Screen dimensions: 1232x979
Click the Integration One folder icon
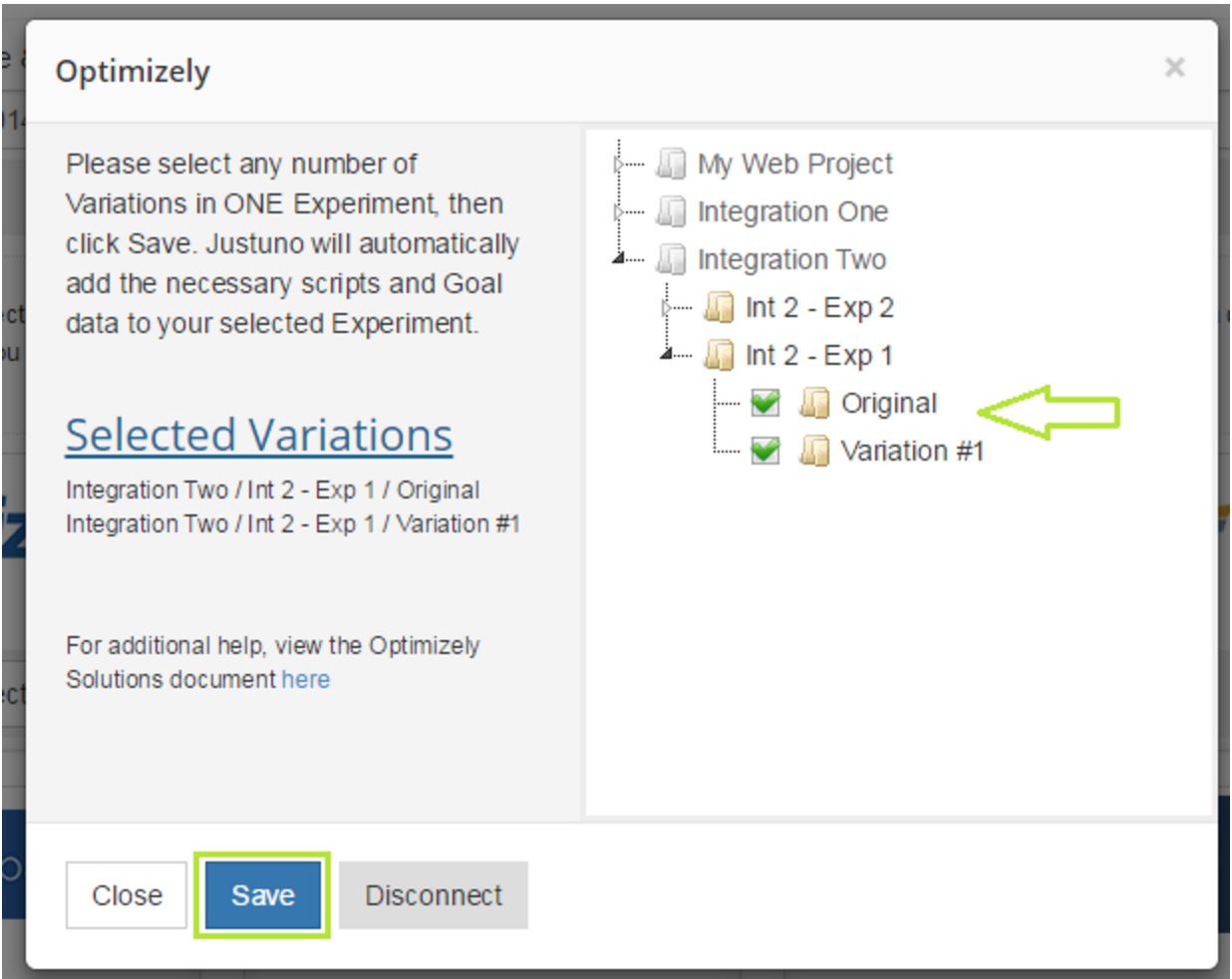[671, 210]
